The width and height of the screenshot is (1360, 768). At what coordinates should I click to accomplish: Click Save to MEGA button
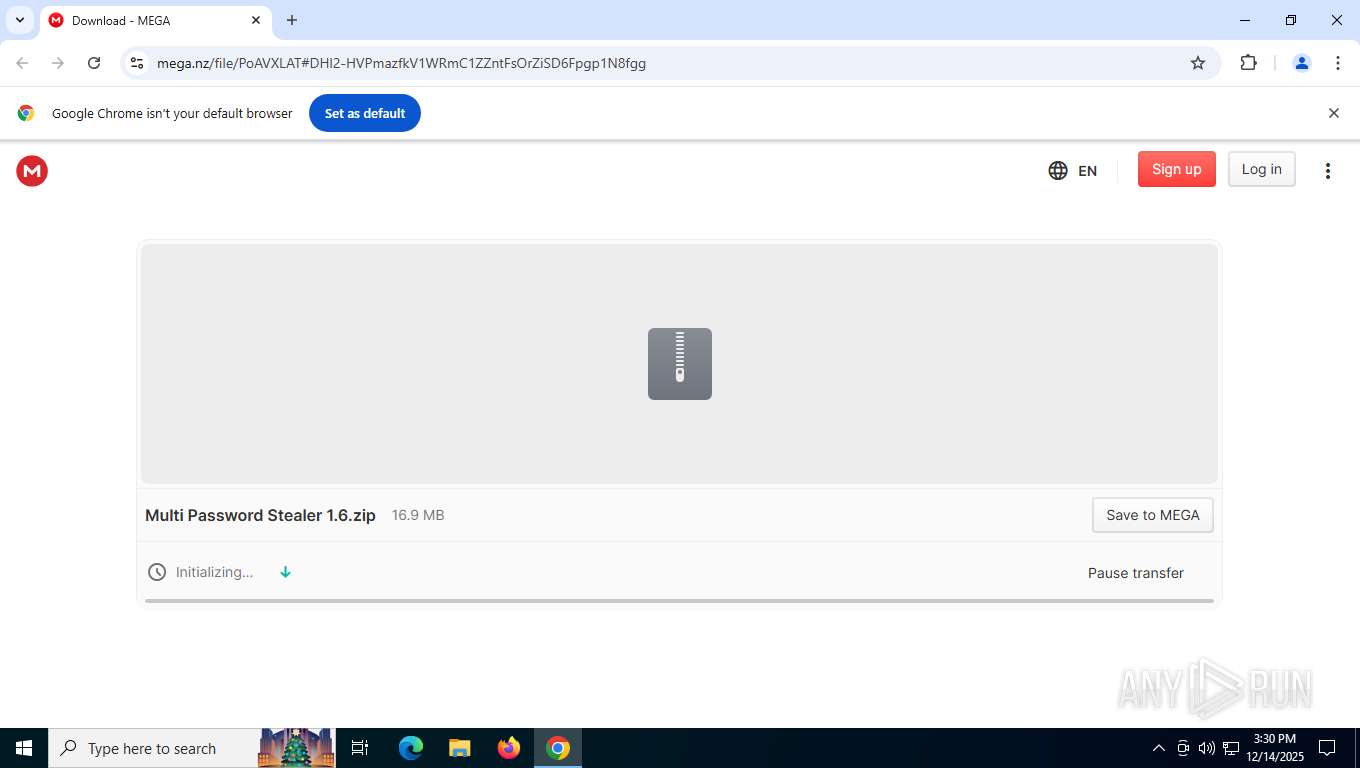pos(1152,515)
